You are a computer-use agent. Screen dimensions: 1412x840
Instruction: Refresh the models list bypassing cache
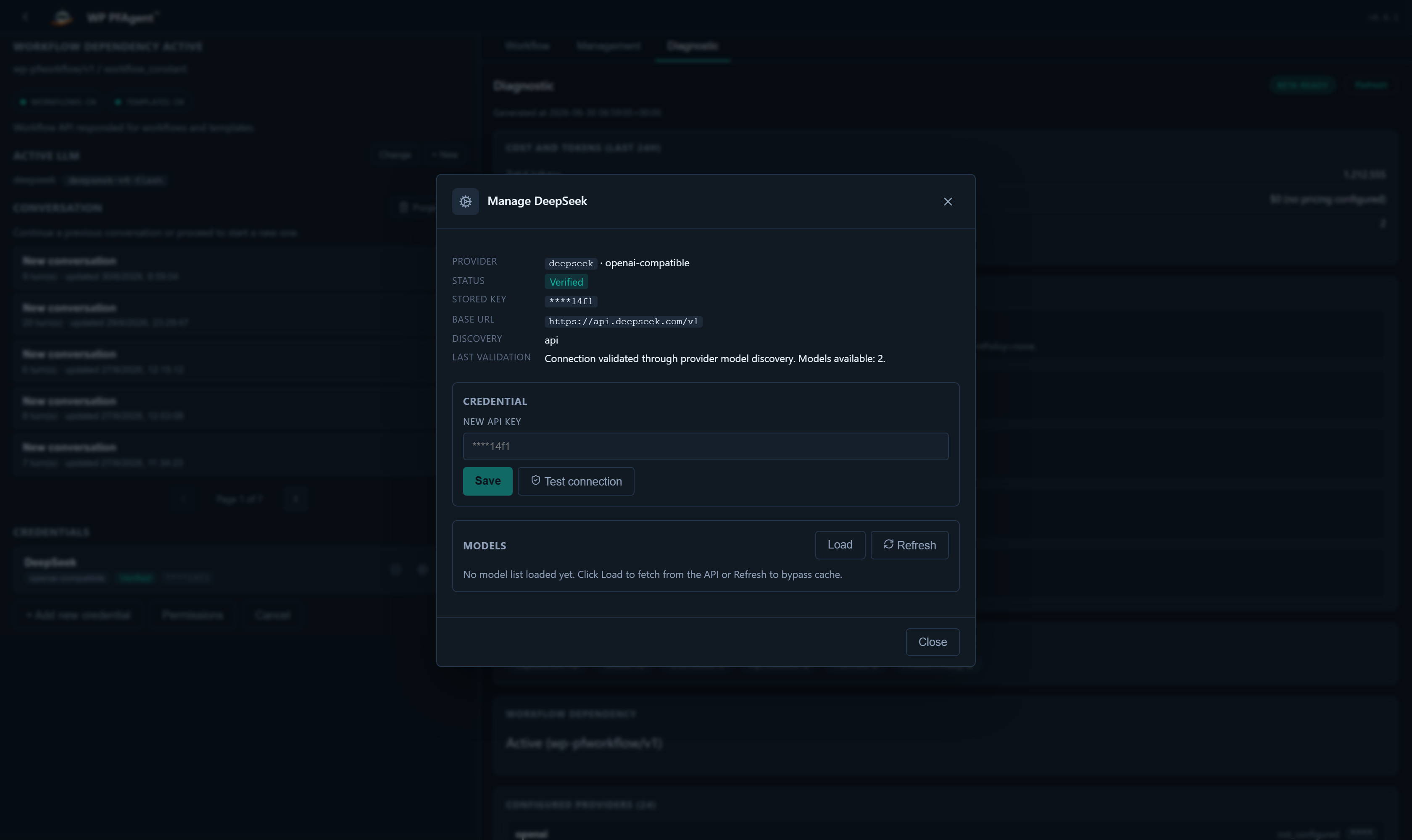coord(909,545)
